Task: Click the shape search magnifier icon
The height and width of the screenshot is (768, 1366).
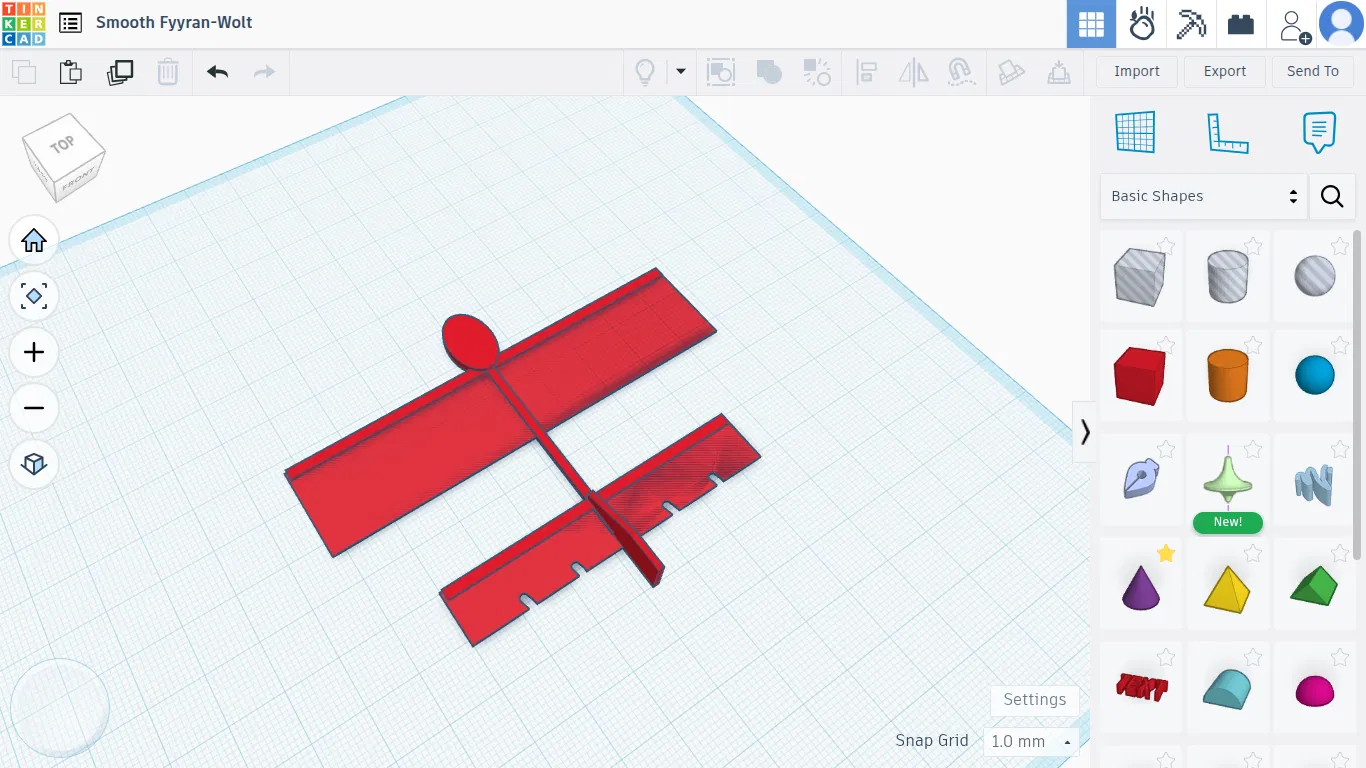Action: 1332,196
